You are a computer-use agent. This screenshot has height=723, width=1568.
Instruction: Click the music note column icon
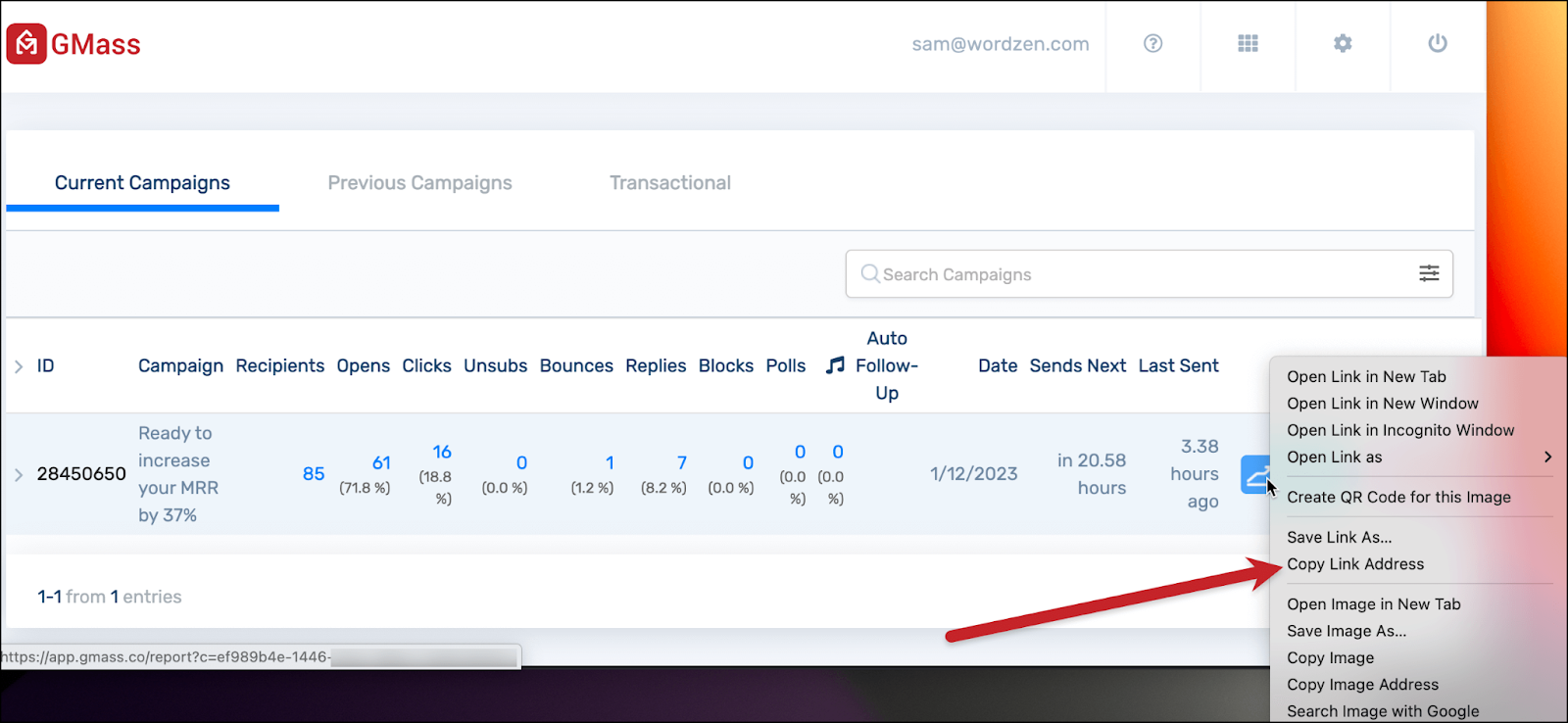point(835,365)
